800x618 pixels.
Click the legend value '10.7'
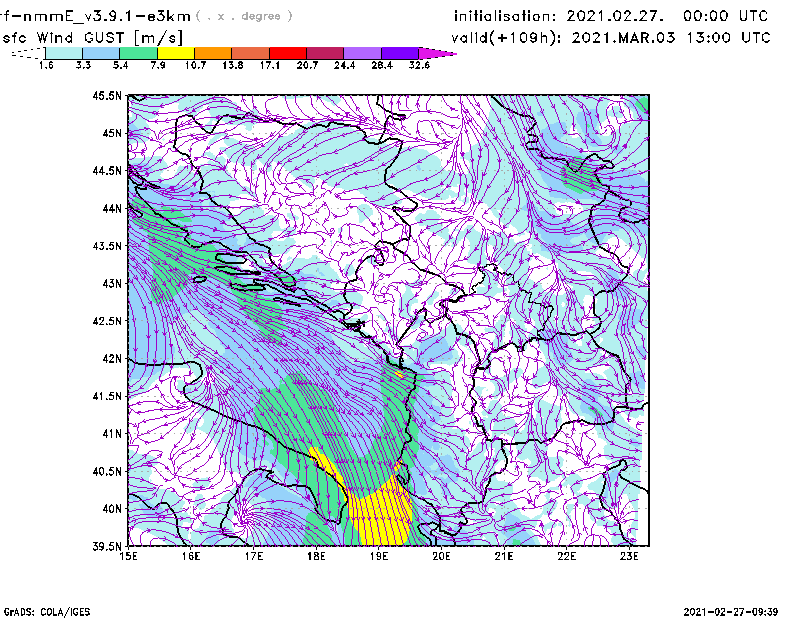click(x=195, y=65)
